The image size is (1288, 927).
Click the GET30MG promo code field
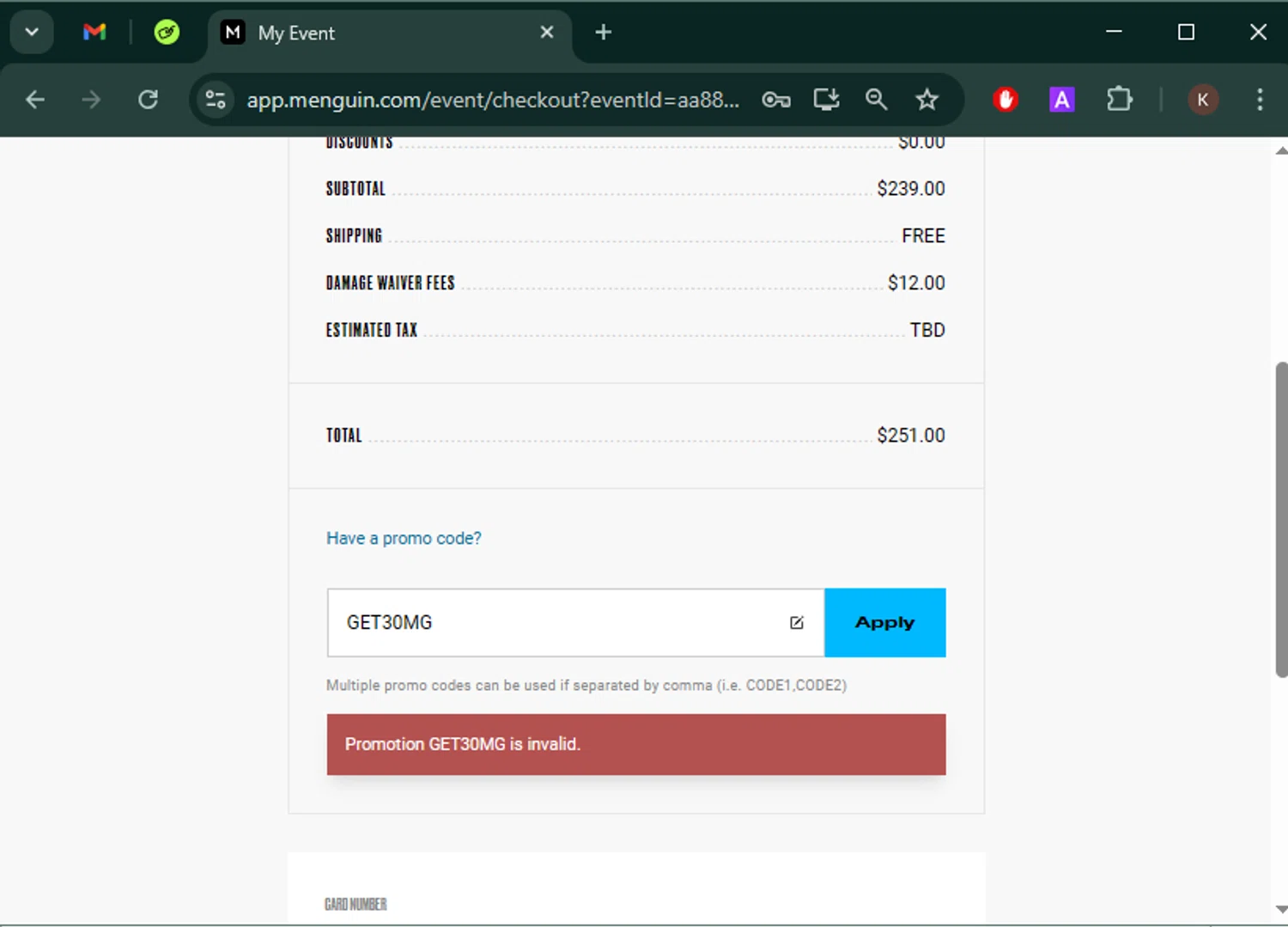tap(575, 623)
